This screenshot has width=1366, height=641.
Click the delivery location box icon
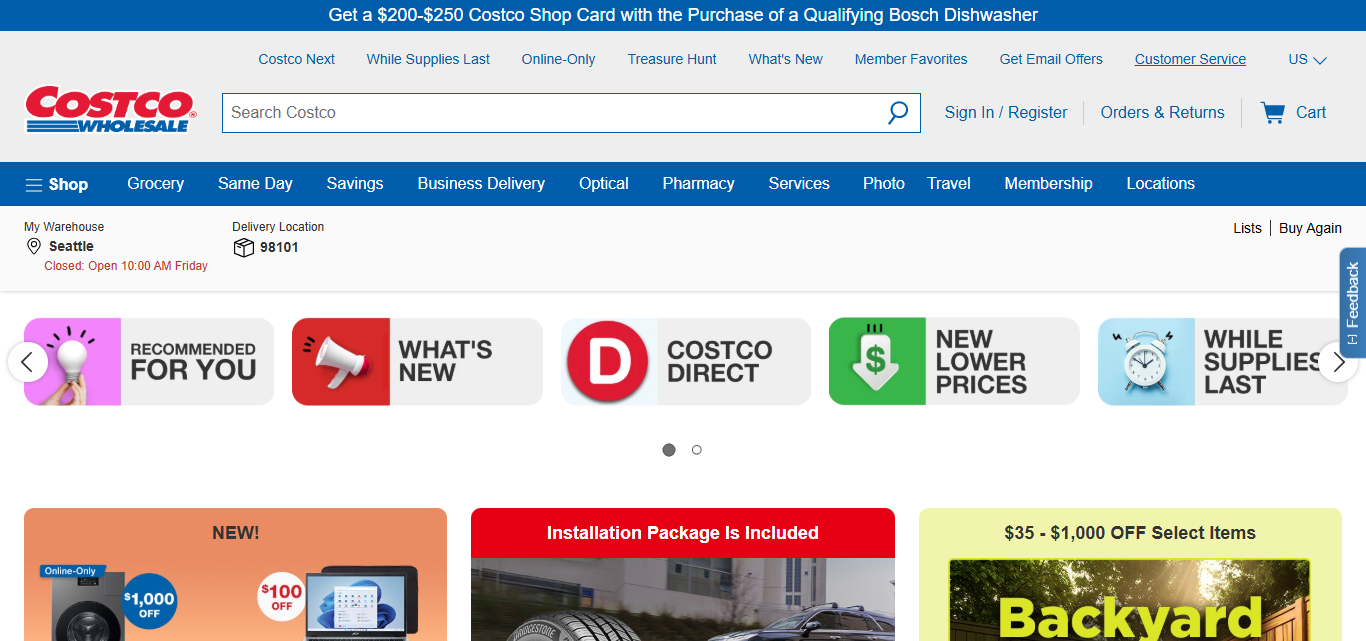coord(243,247)
